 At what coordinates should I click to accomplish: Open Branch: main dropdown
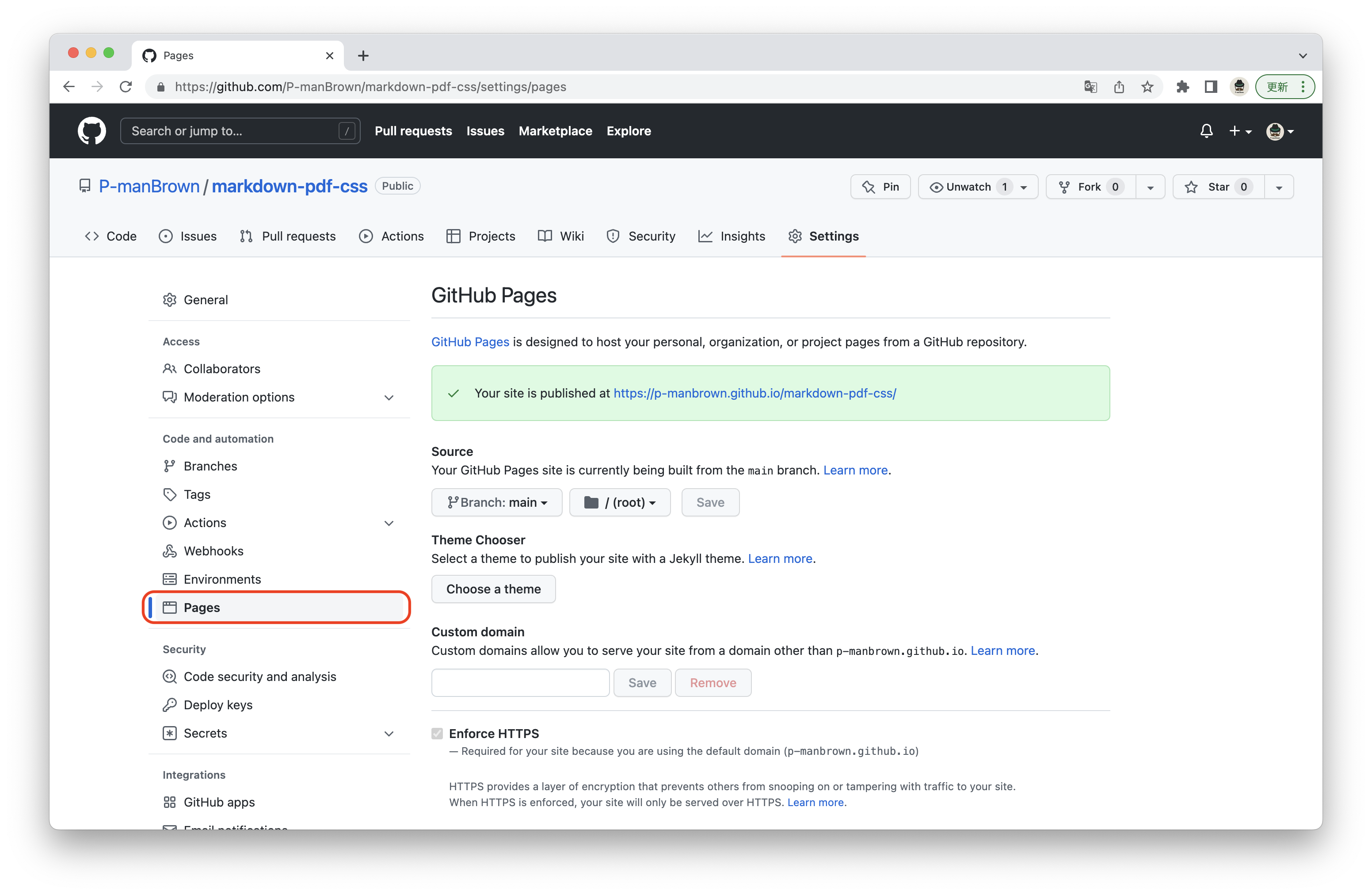496,502
